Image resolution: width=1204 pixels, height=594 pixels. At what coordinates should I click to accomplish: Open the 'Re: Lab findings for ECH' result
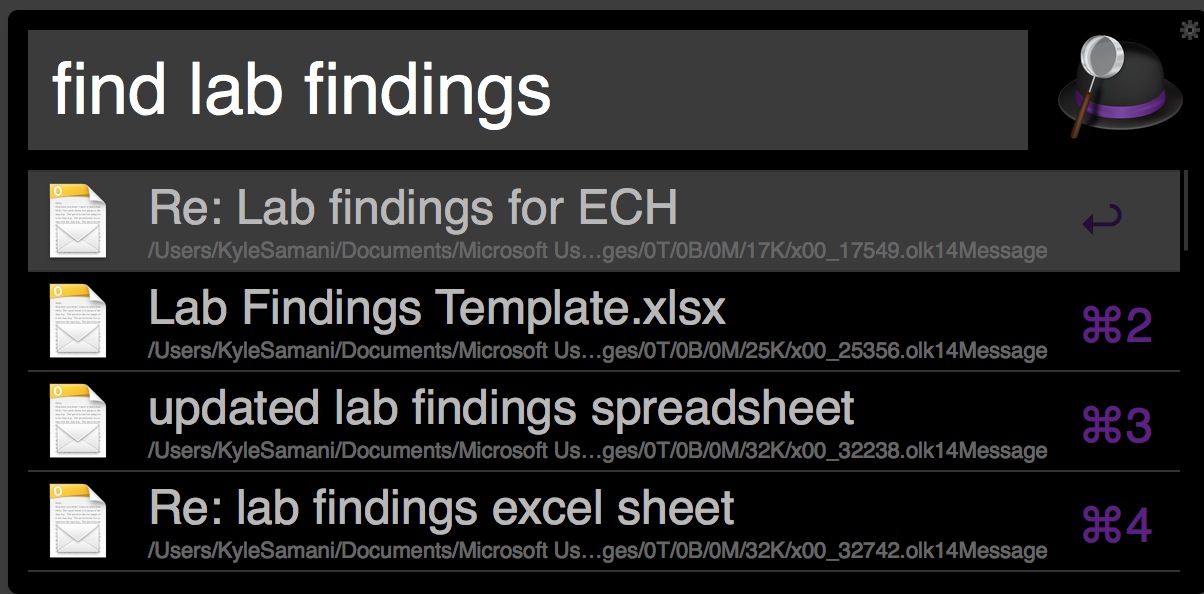click(x=413, y=208)
